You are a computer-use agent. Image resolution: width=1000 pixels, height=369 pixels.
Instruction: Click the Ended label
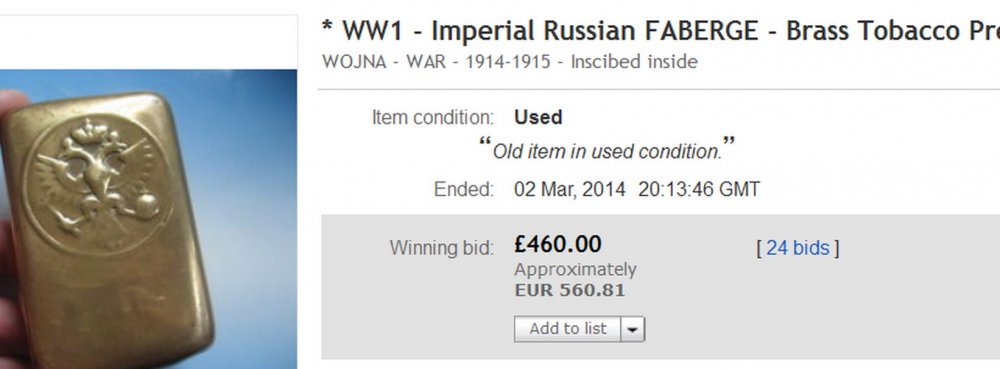coord(464,190)
